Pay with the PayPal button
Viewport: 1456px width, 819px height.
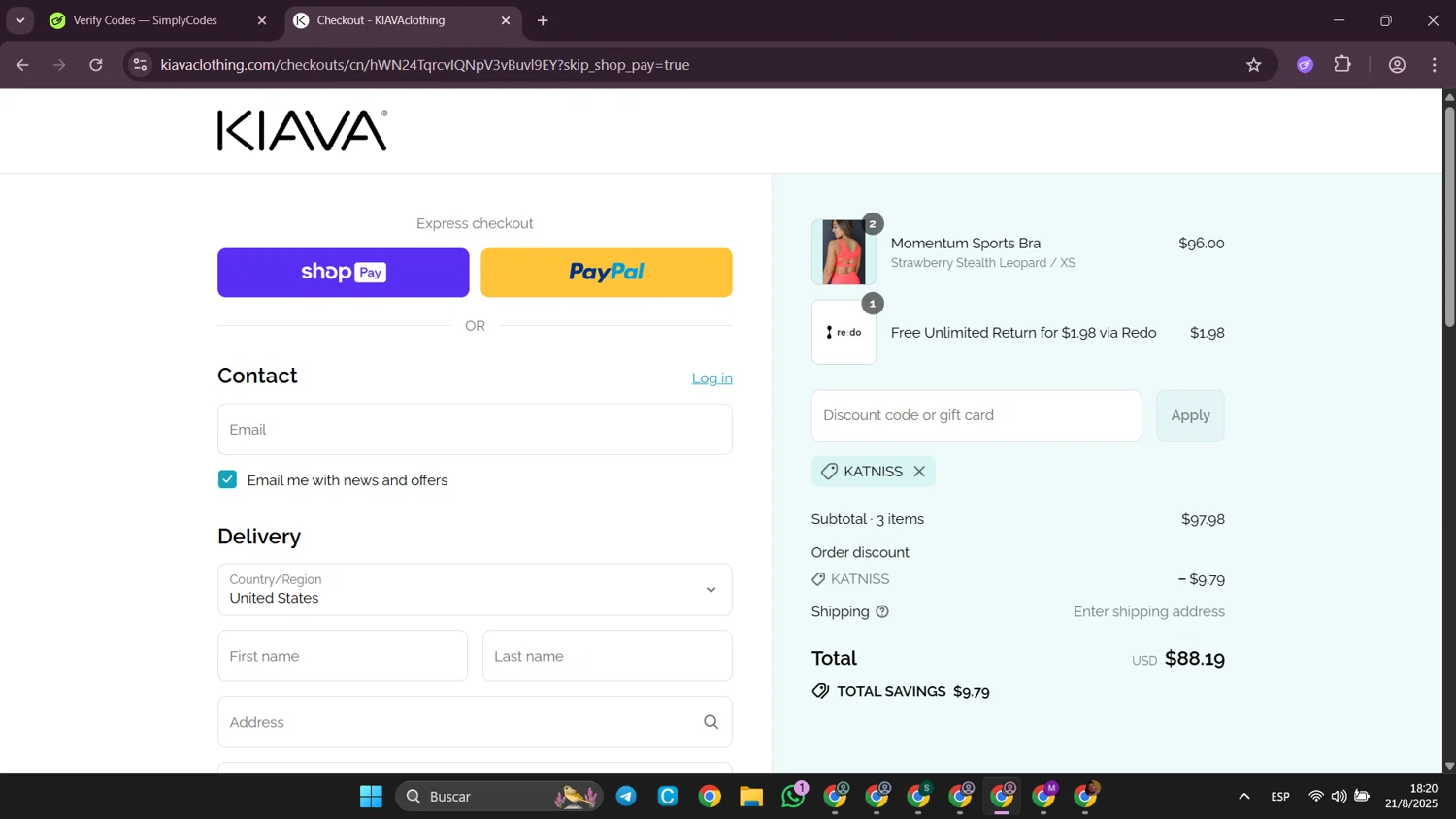[607, 273]
